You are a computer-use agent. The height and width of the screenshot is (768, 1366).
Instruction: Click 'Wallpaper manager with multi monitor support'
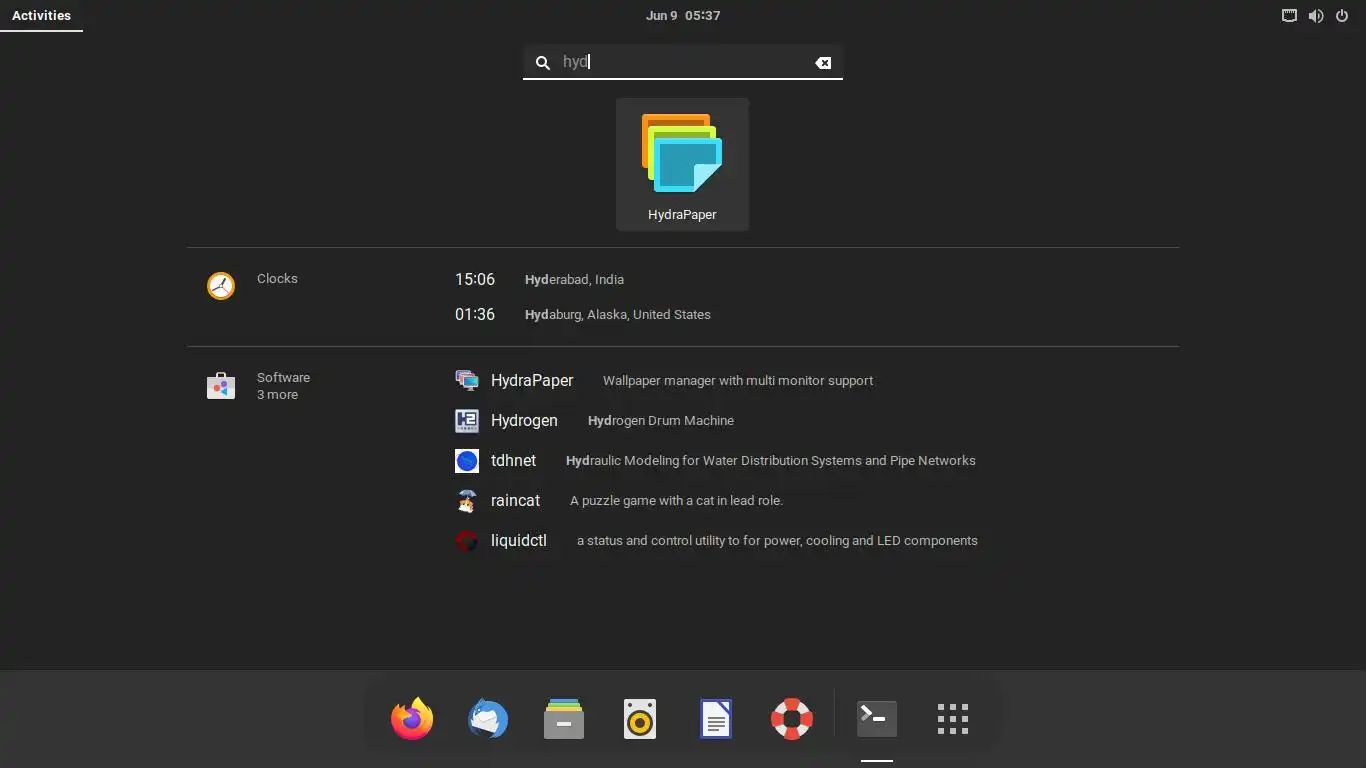[738, 381]
